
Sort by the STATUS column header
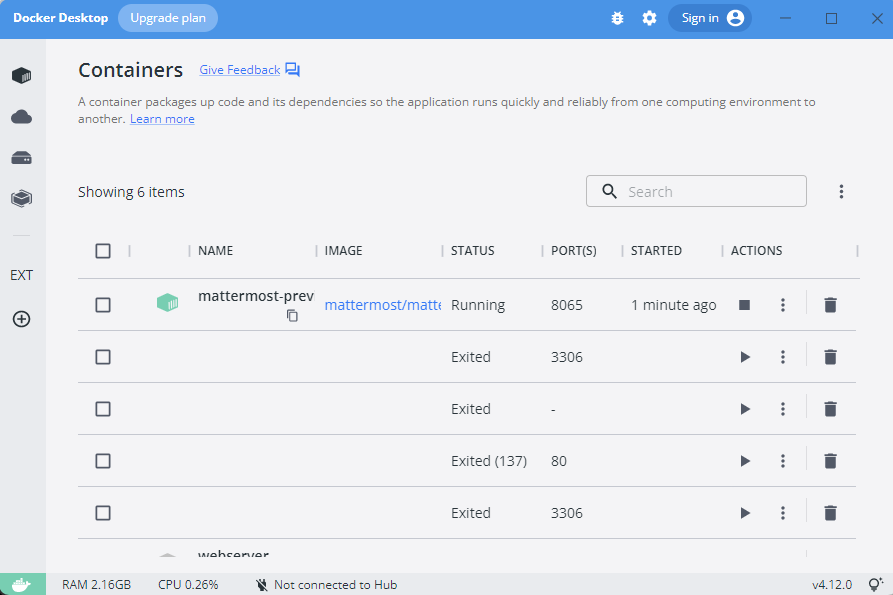[x=473, y=251]
